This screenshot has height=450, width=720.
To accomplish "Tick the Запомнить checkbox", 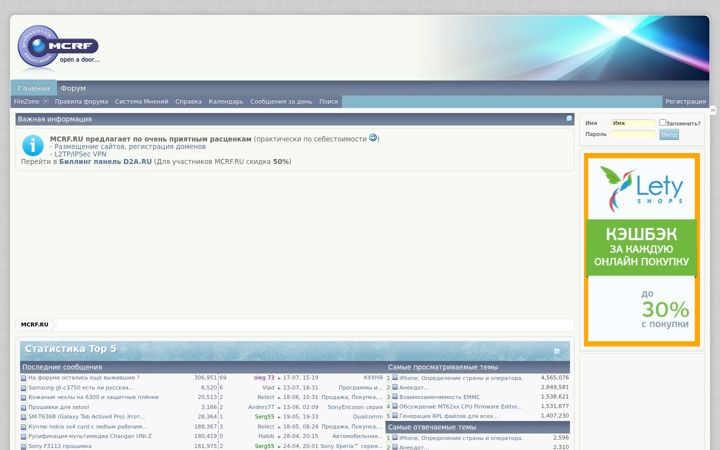I will point(662,123).
